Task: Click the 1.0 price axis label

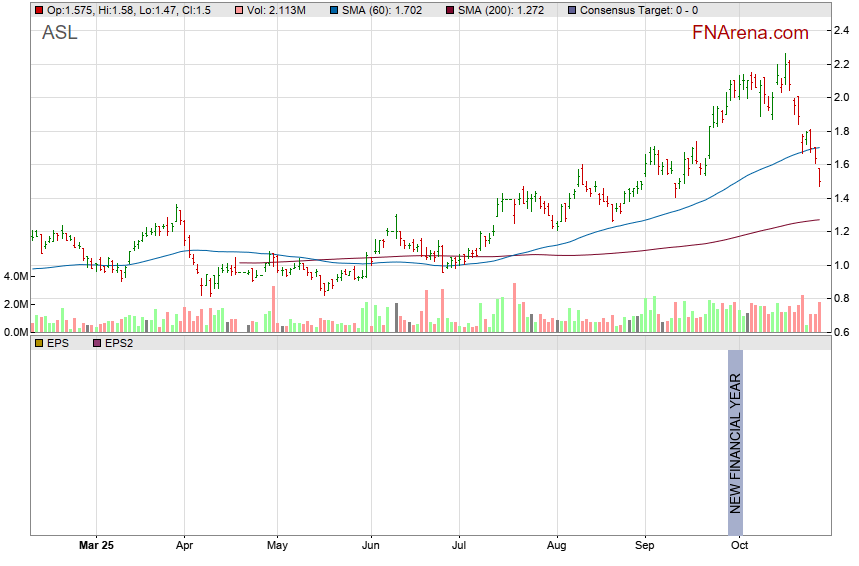Action: (842, 265)
